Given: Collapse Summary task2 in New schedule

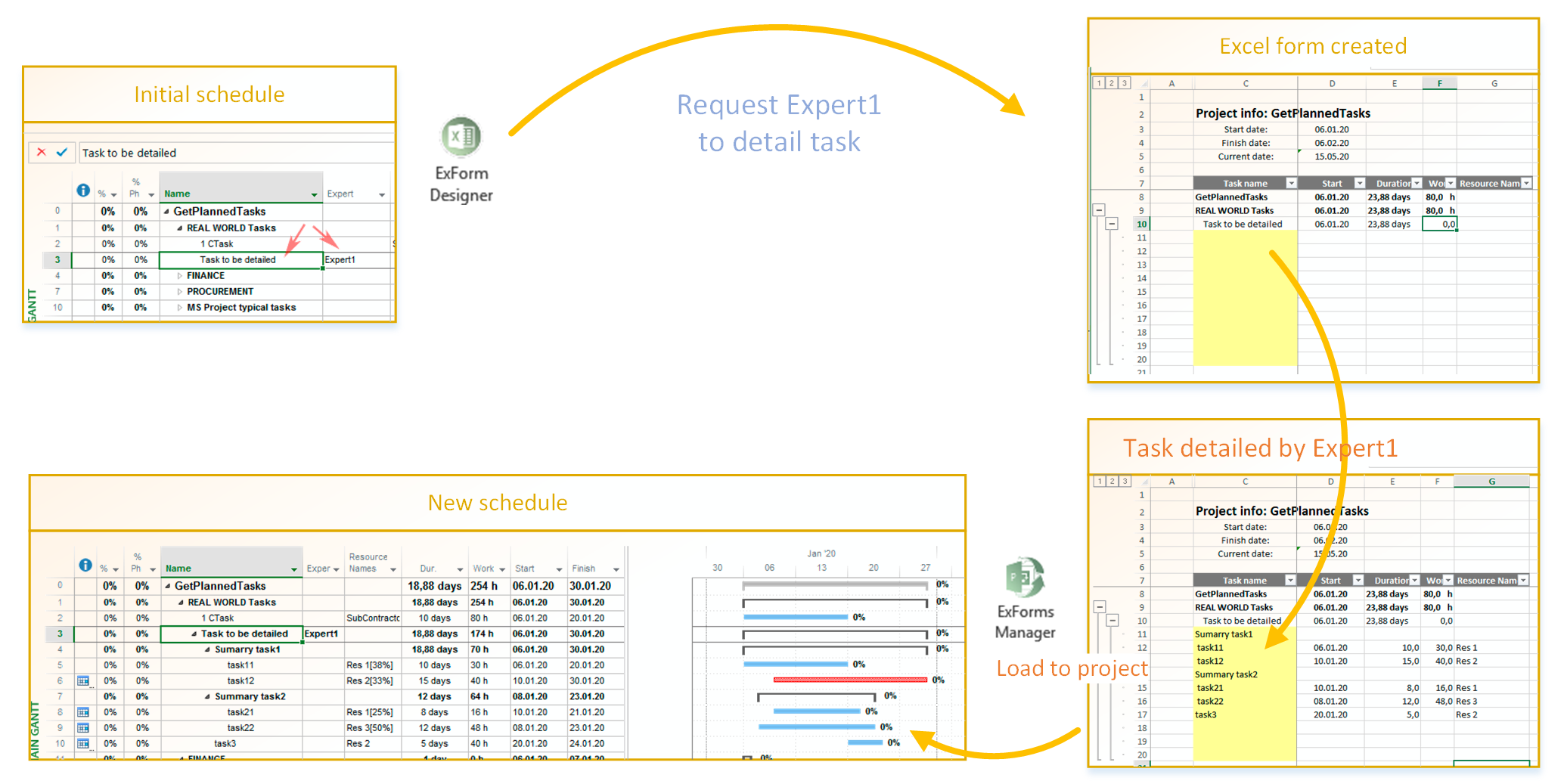Looking at the screenshot, I should (208, 697).
